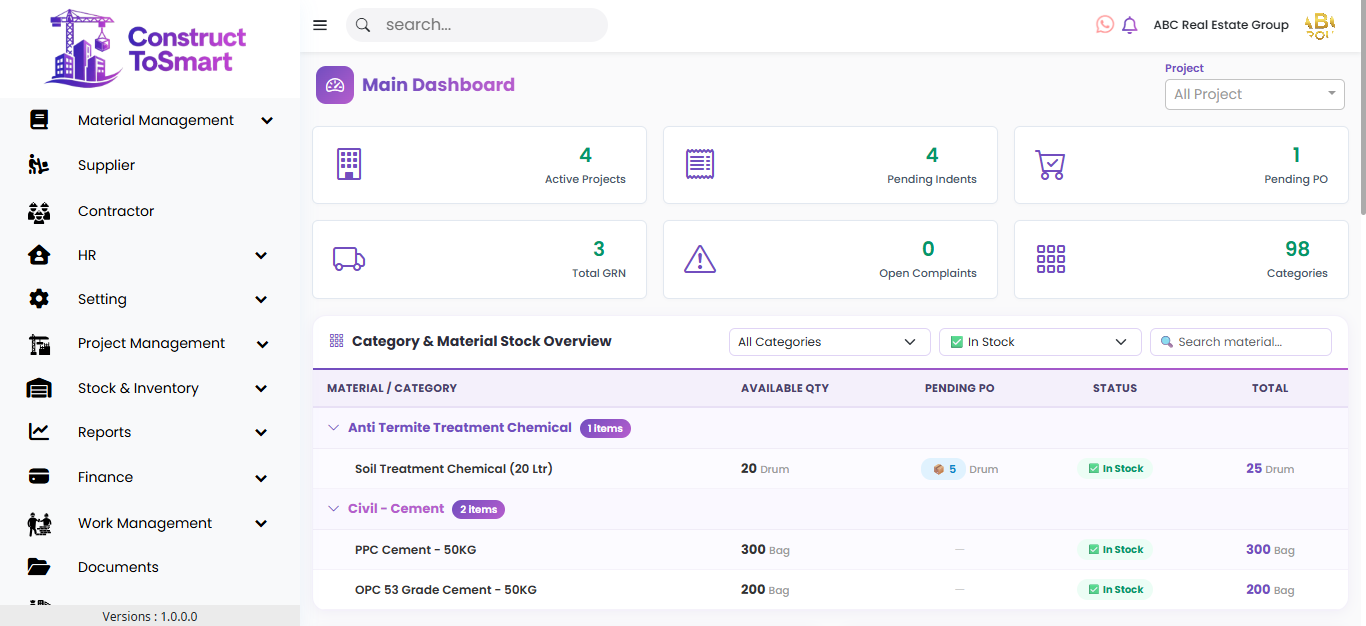Screen dimensions: 1366x626
Task: Expand Finance menu chevron
Action: [261, 478]
